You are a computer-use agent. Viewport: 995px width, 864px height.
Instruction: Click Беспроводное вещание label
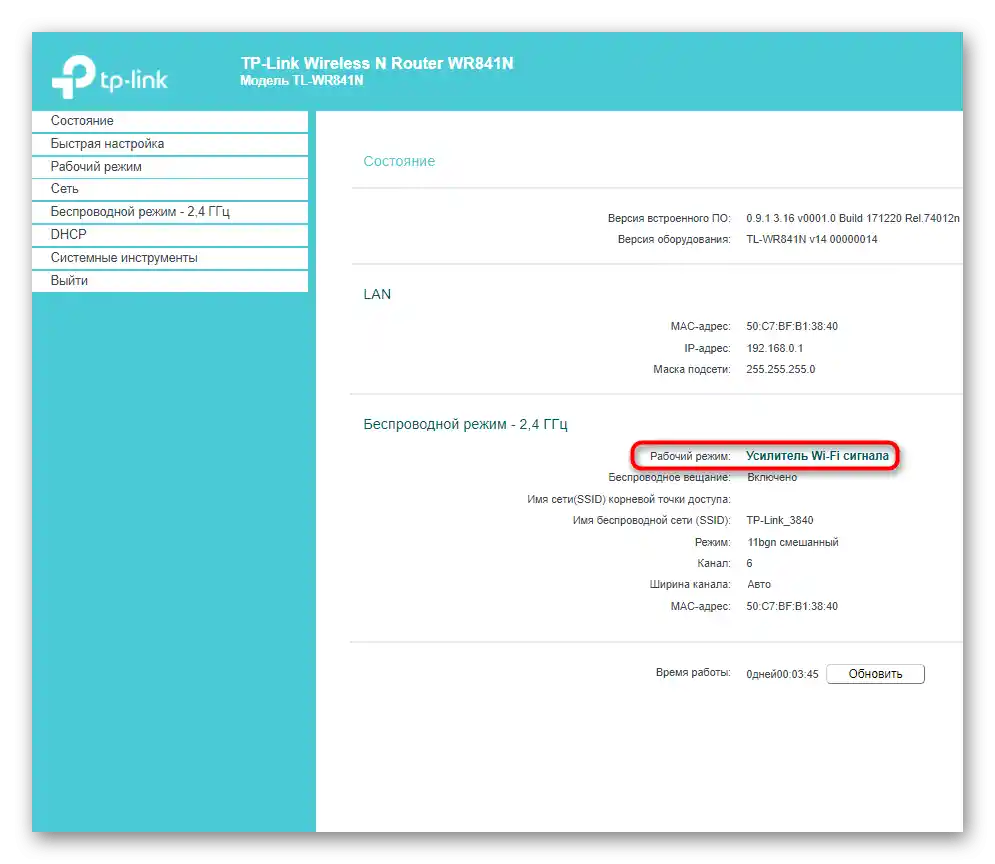coord(669,477)
